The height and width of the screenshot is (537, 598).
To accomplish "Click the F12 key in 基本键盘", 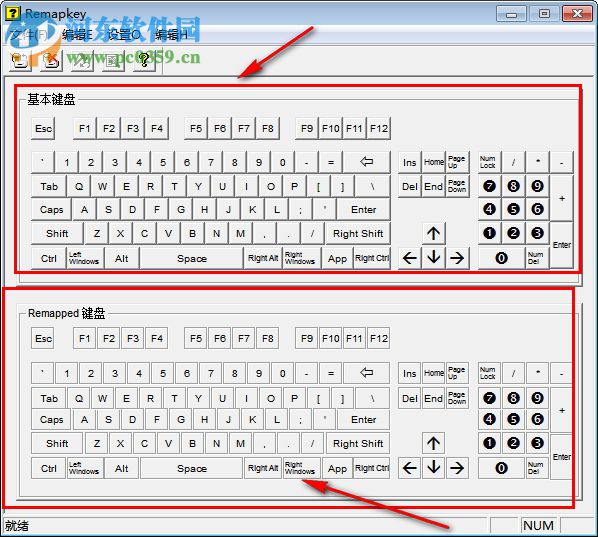I will click(x=379, y=128).
